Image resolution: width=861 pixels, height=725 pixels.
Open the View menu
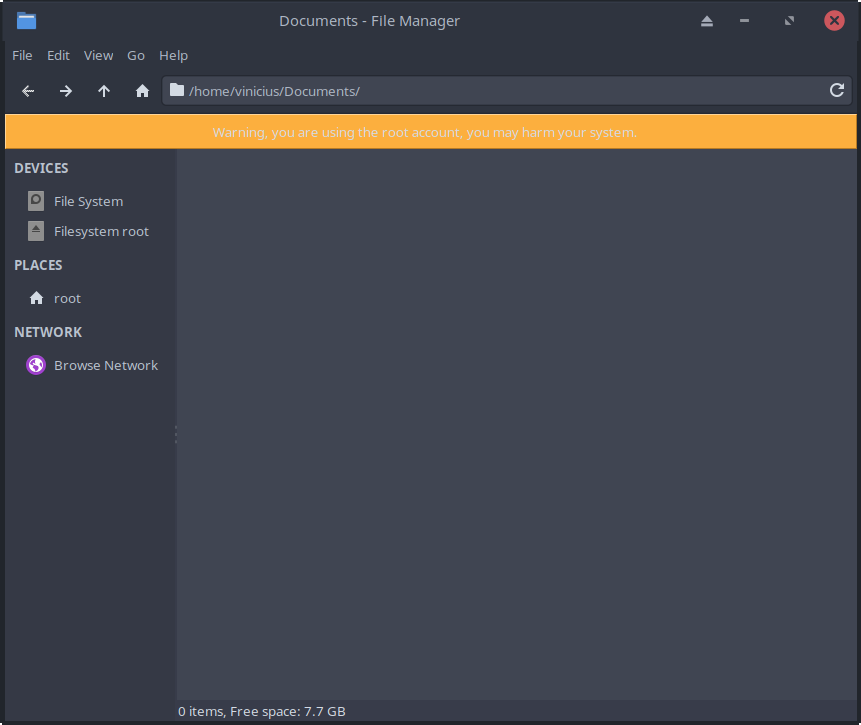[x=98, y=55]
